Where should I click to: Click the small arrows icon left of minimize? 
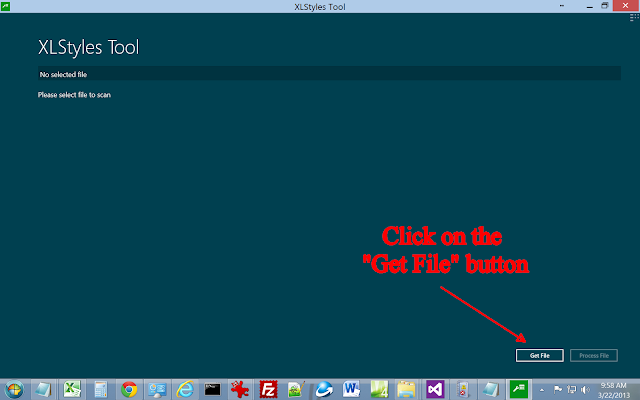tap(562, 6)
